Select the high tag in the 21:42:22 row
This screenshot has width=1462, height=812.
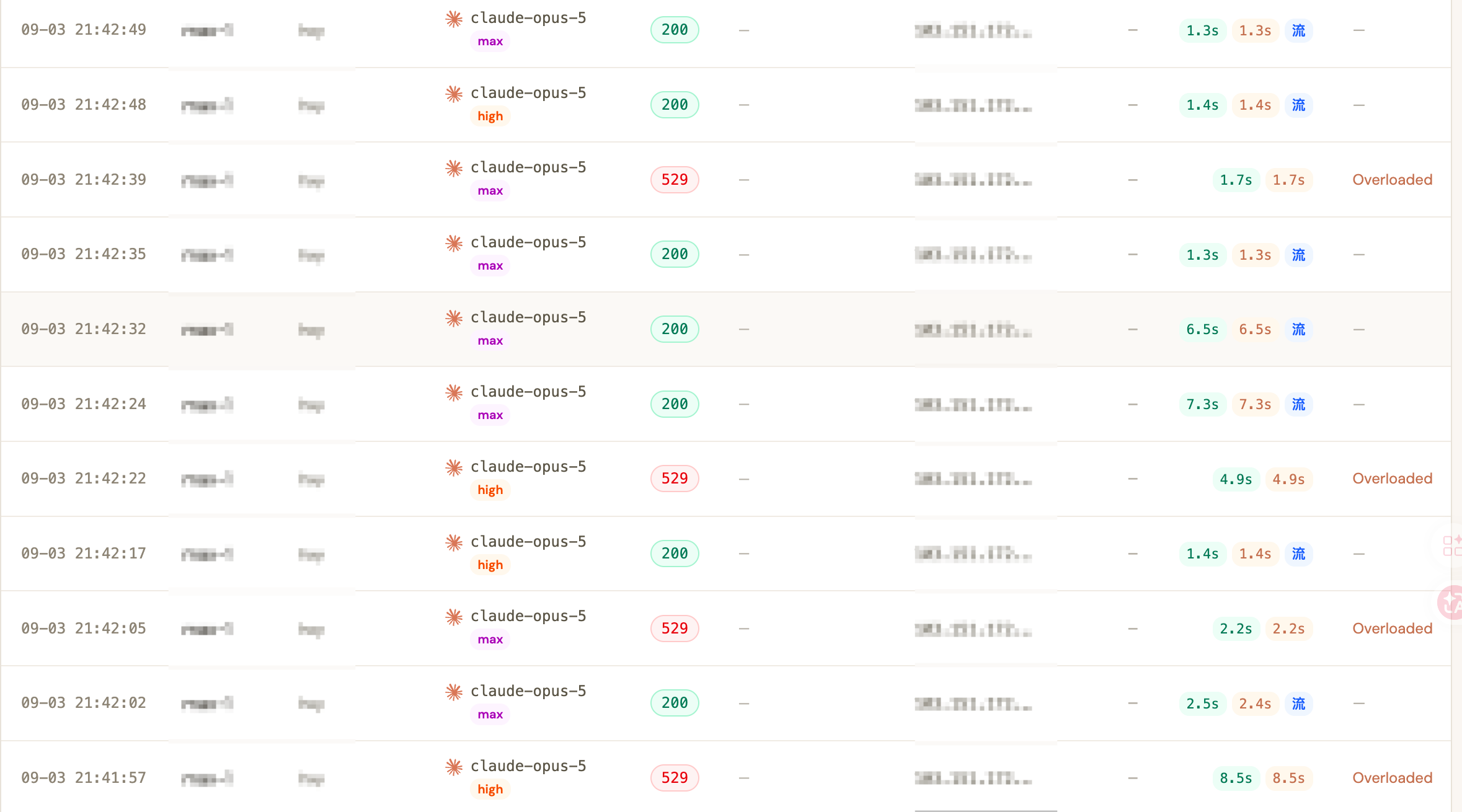click(x=490, y=490)
